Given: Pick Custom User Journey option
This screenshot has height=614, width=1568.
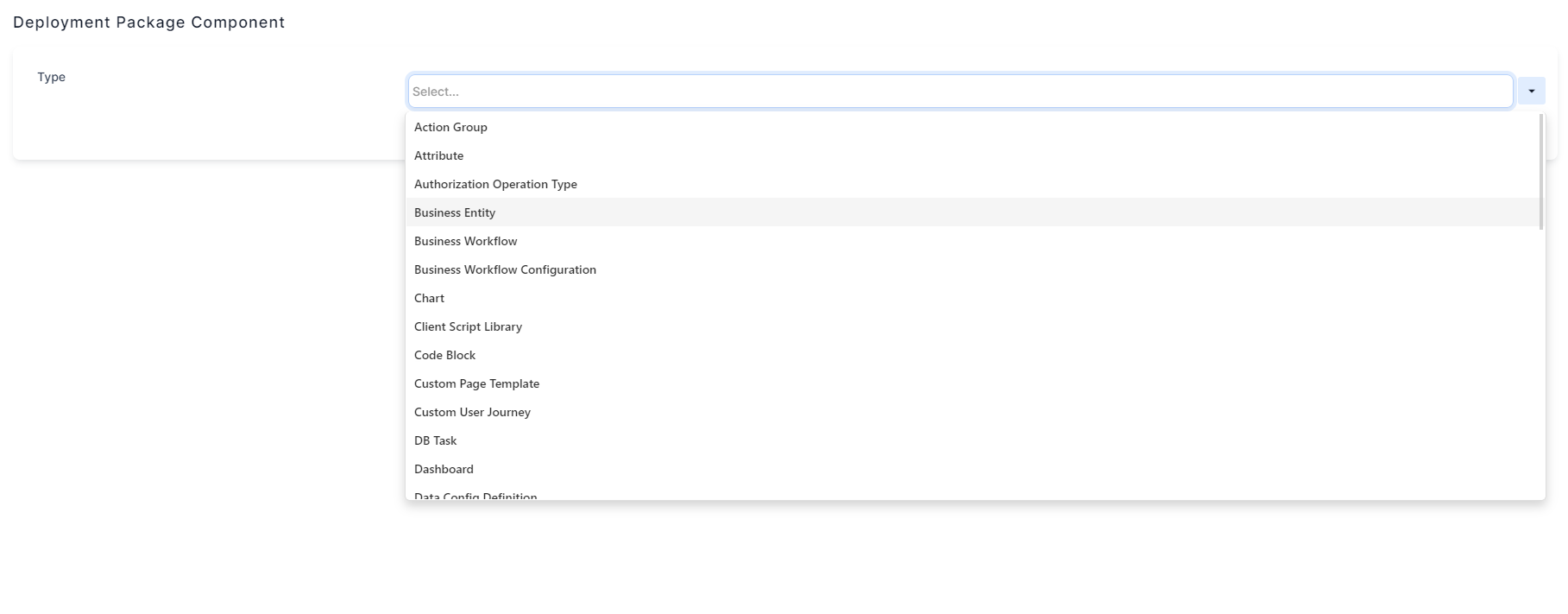Looking at the screenshot, I should [x=472, y=412].
